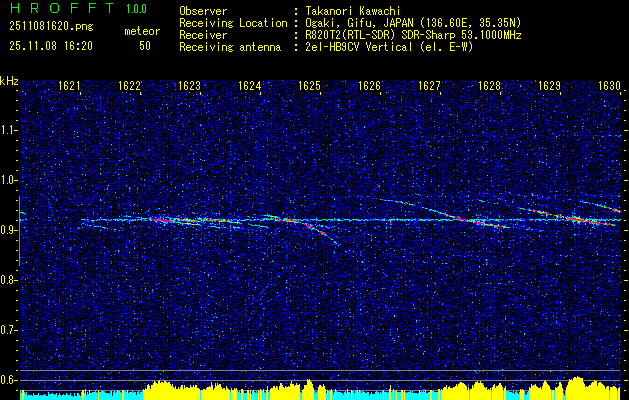Click the 0.7 frequency axis label
Image resolution: width=629 pixels, height=400 pixels.
pyautogui.click(x=9, y=329)
